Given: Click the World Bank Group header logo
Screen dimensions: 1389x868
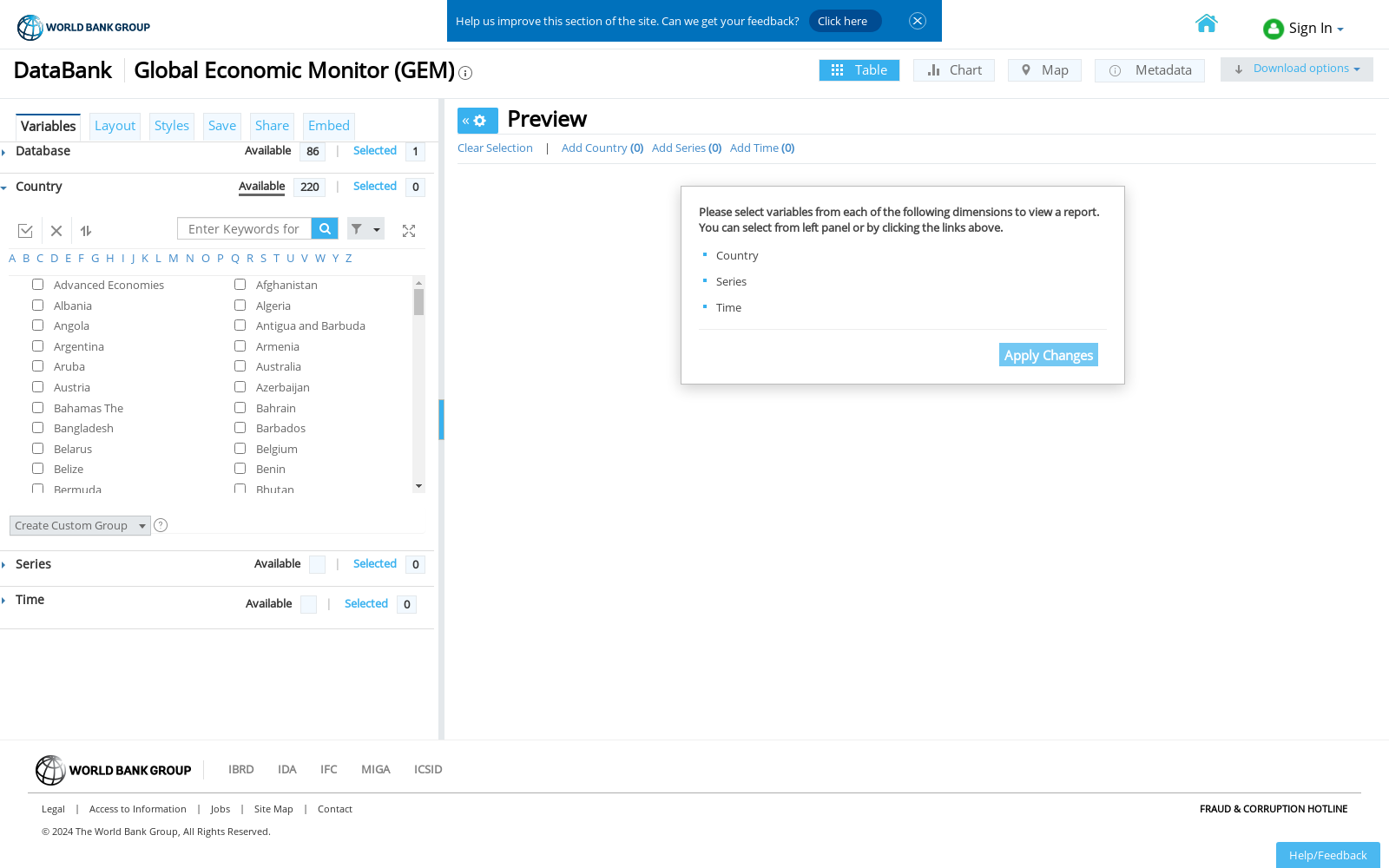Looking at the screenshot, I should (83, 27).
